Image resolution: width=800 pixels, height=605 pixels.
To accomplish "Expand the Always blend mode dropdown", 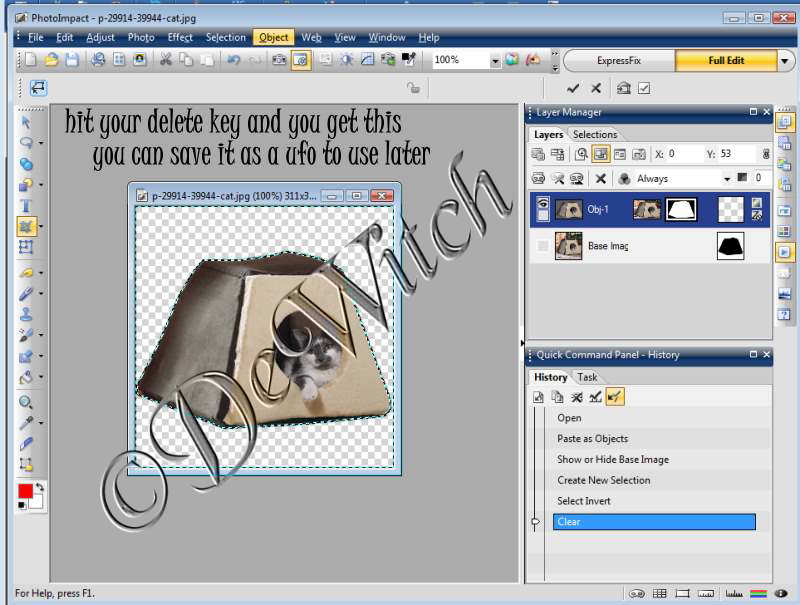I will click(x=727, y=178).
